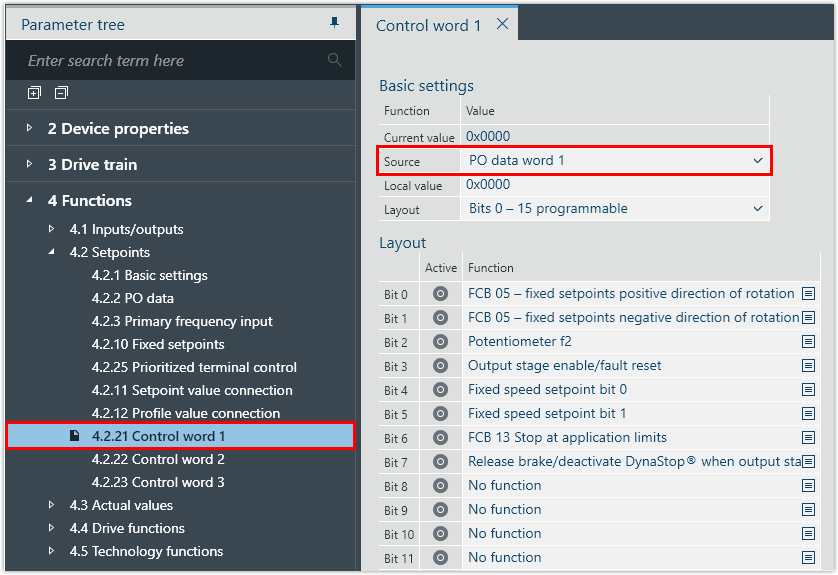Open the function list icon for Bit 2
This screenshot has height=575, width=838.
[809, 342]
